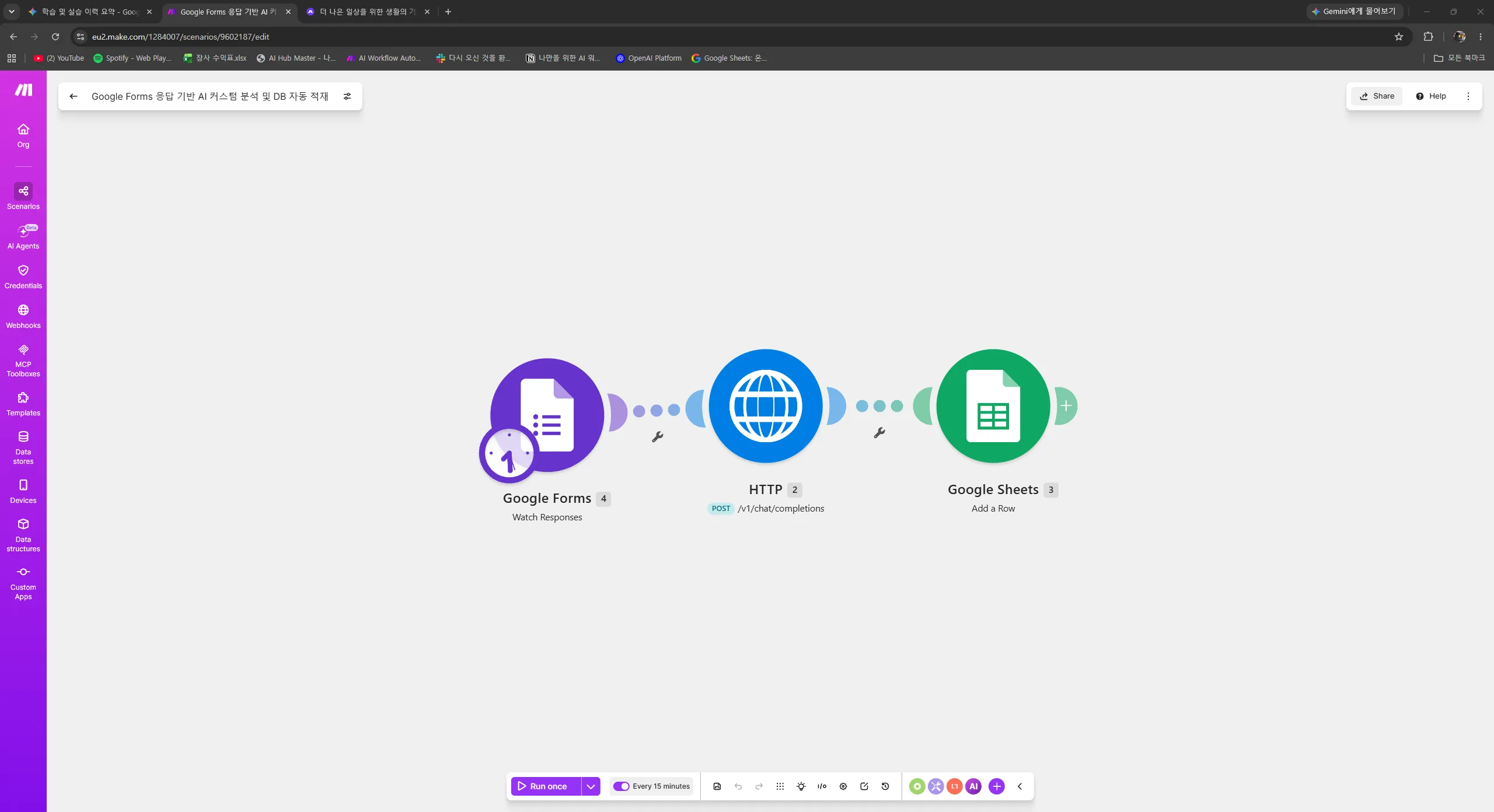Open the HTTP module node
1494x812 pixels.
(766, 406)
